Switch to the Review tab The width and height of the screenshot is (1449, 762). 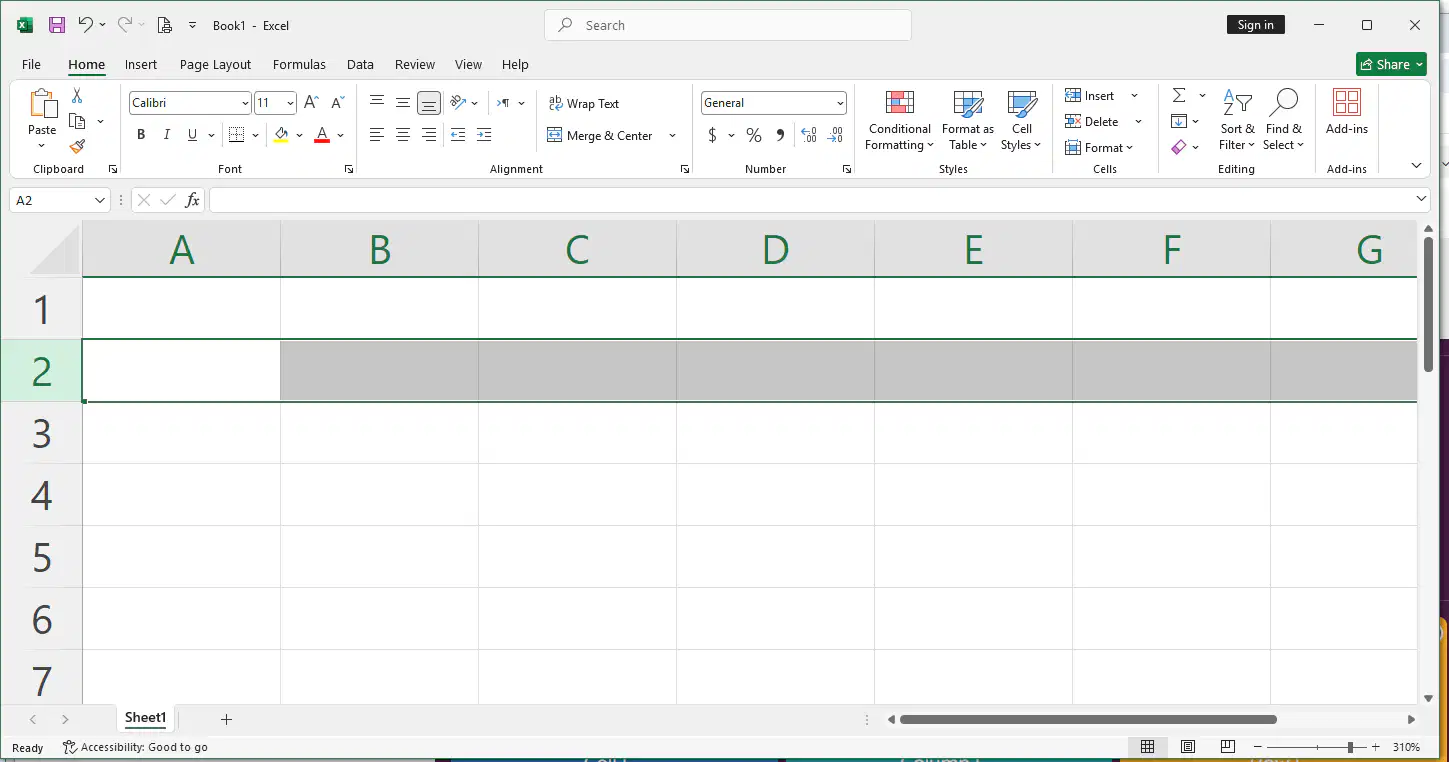415,64
